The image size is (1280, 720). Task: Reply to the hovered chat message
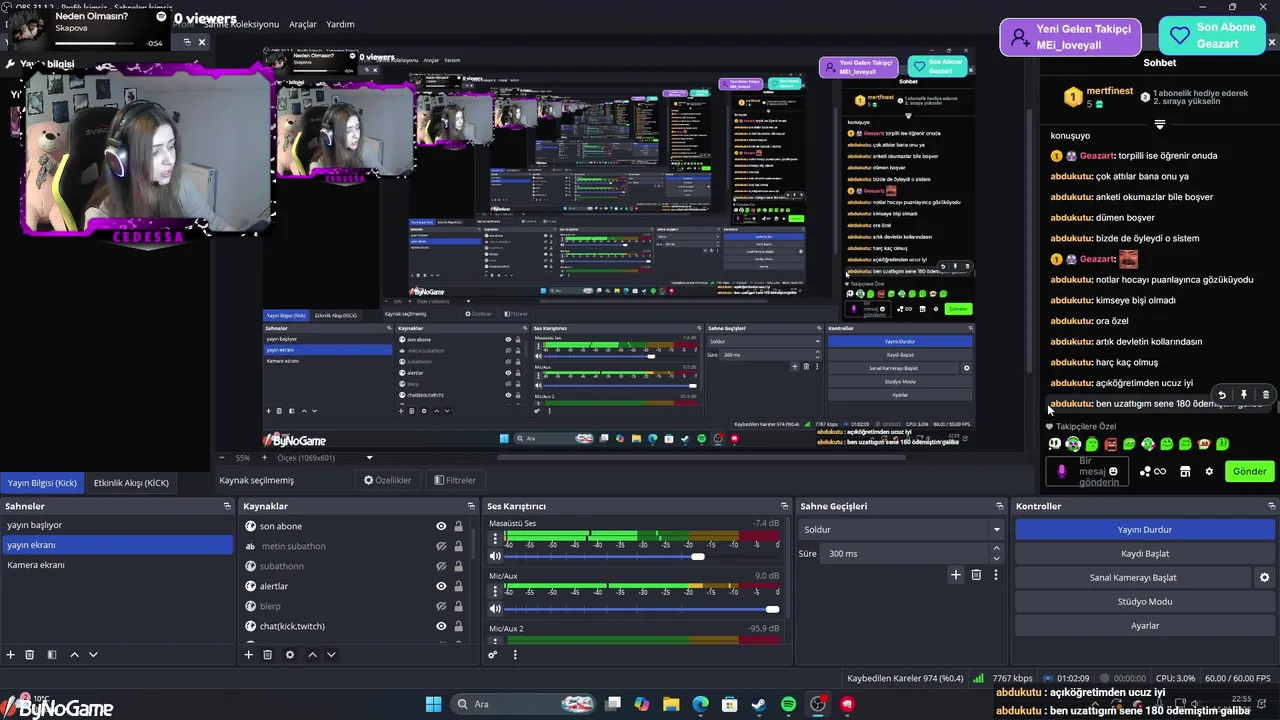click(1221, 395)
